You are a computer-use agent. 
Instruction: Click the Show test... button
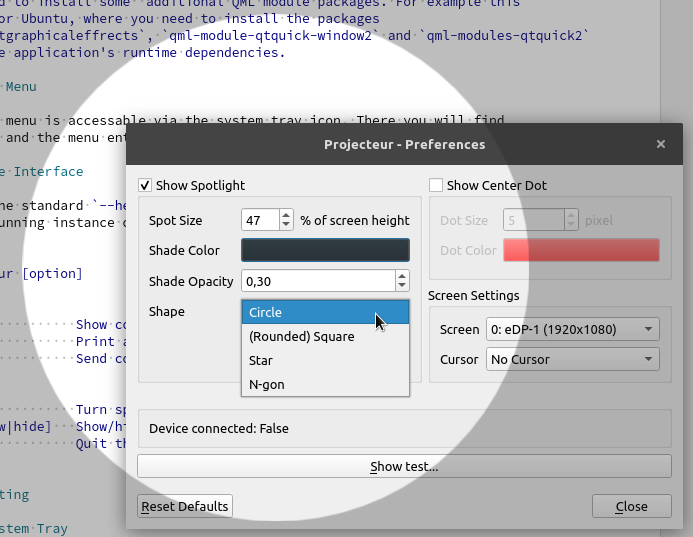pyautogui.click(x=404, y=466)
